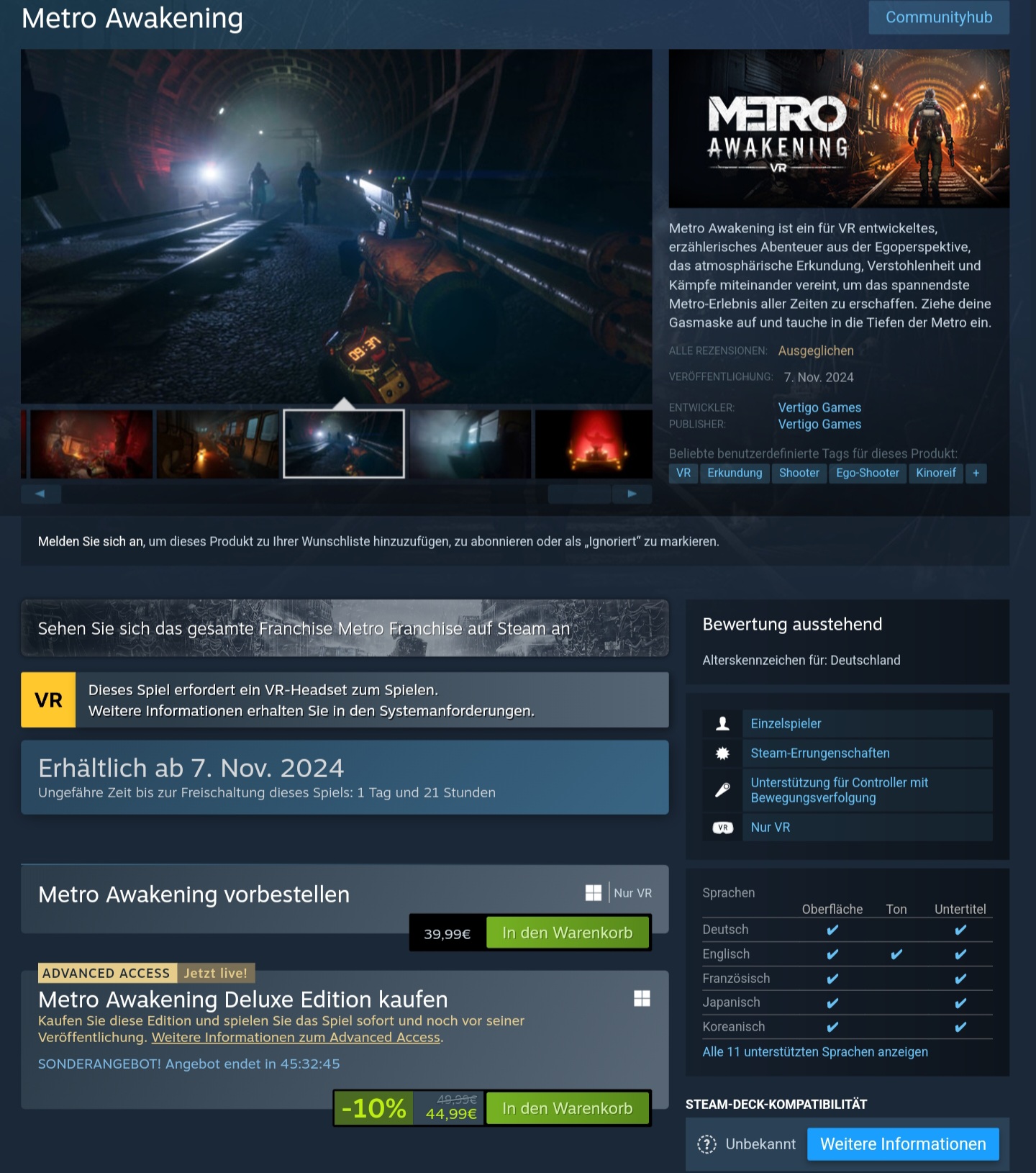Select the highlighted dark tunnel thumbnail

click(x=344, y=444)
